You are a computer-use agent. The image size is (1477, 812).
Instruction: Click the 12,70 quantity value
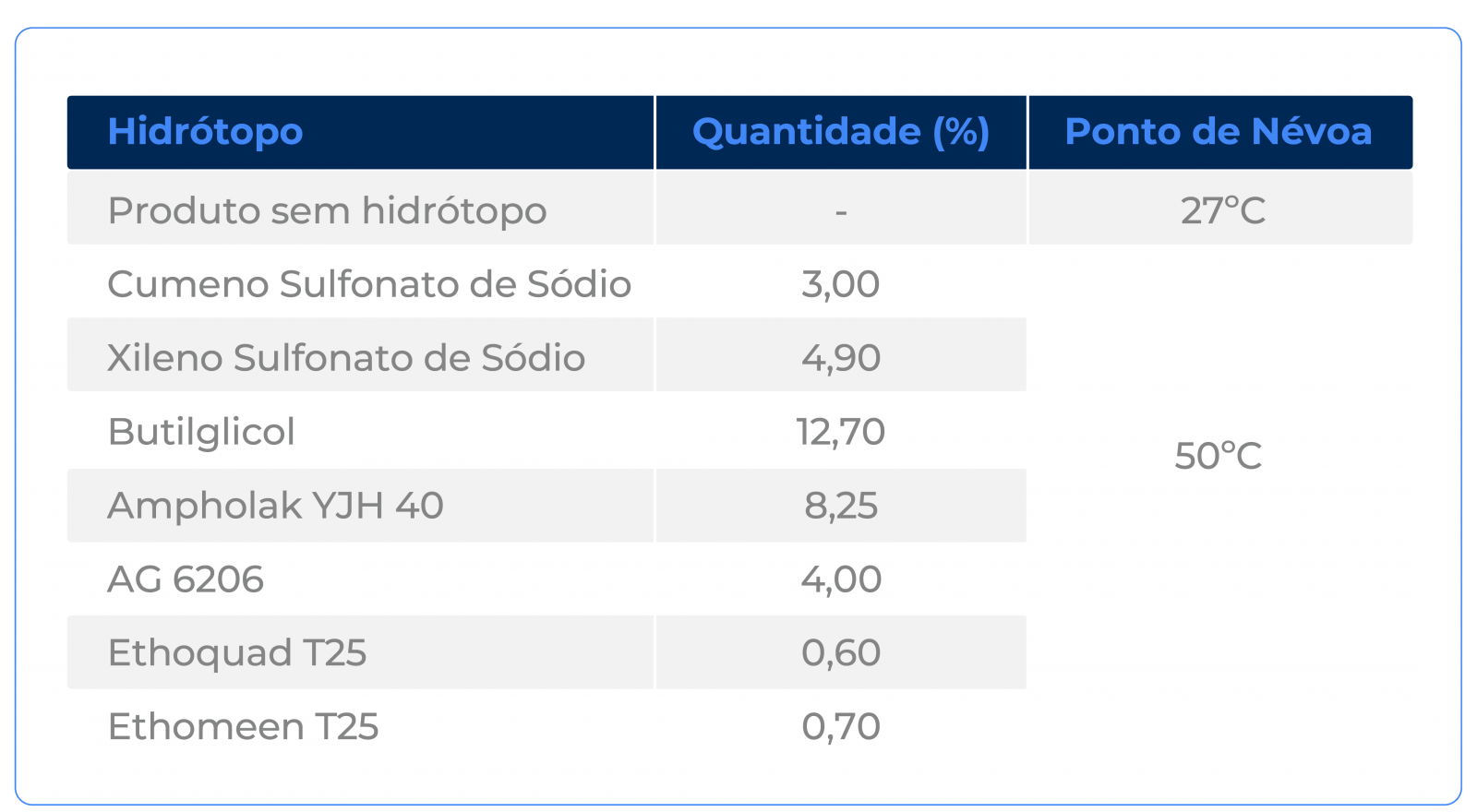coord(840,432)
